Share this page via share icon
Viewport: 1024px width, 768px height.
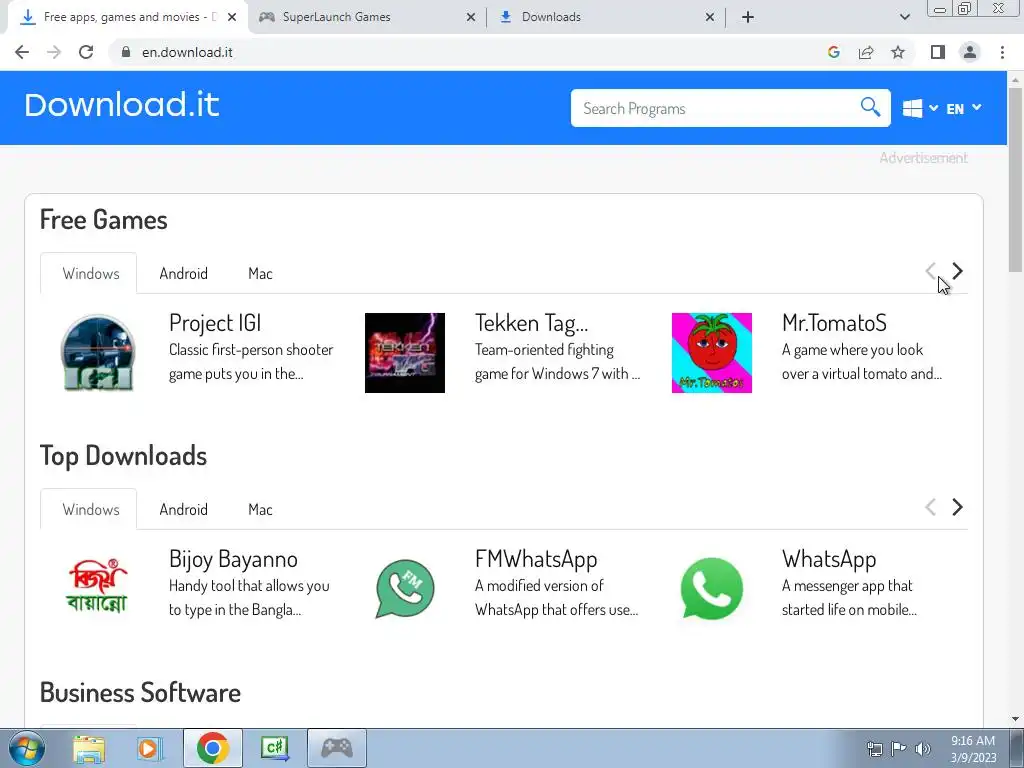tap(866, 52)
